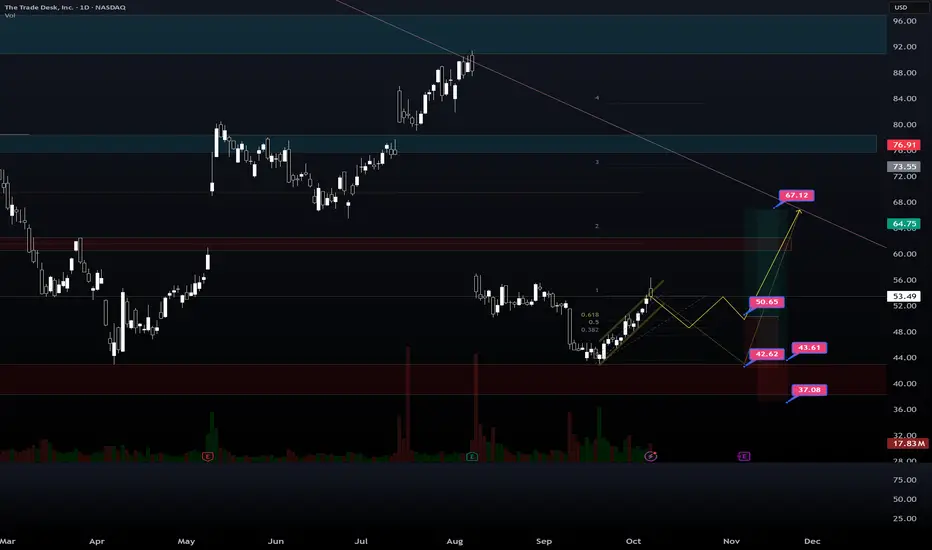Click the 0.382 Fibonacci level label
This screenshot has width=932, height=550.
[x=590, y=329]
